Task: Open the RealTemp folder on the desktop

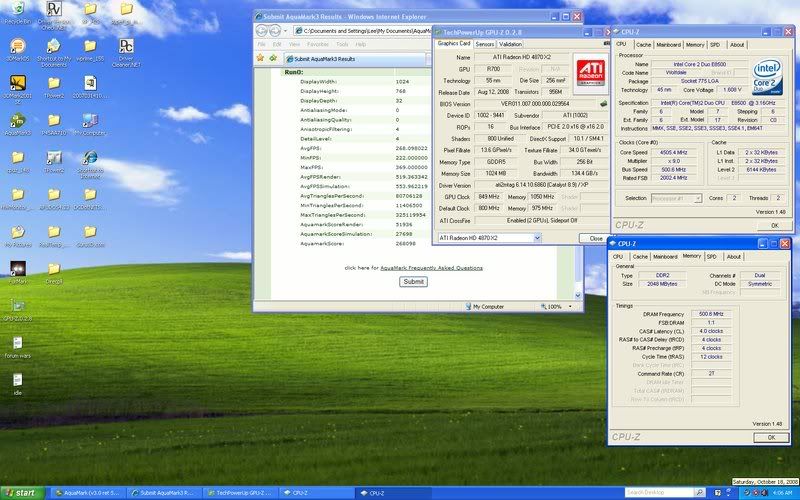Action: [x=54, y=236]
